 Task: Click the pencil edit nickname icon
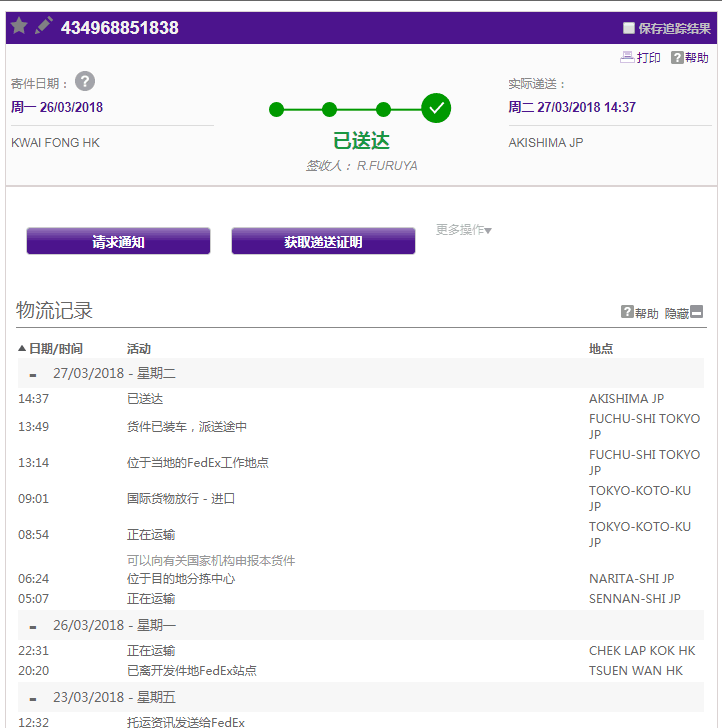coord(44,26)
